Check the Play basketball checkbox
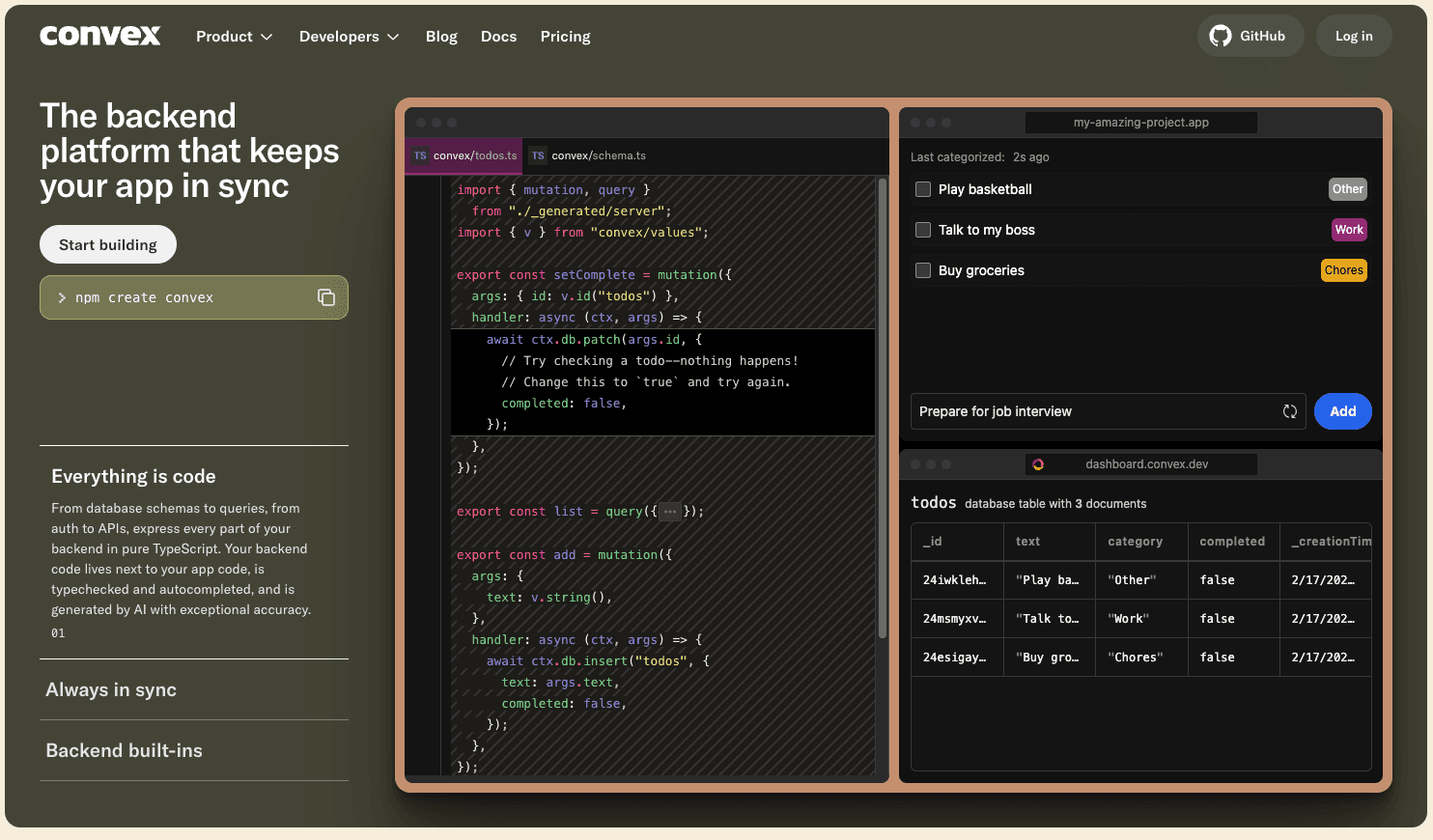The image size is (1433, 840). coord(923,189)
